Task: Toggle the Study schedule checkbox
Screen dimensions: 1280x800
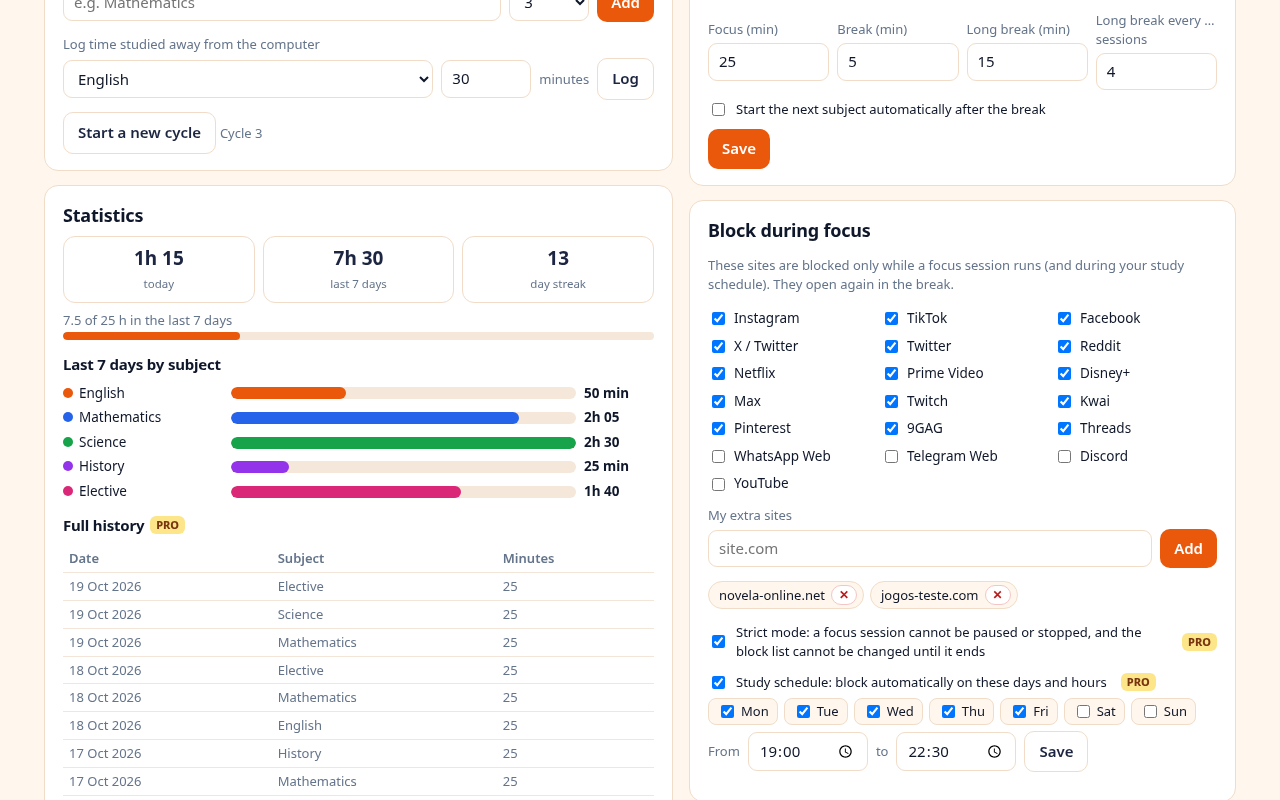Action: click(x=718, y=683)
